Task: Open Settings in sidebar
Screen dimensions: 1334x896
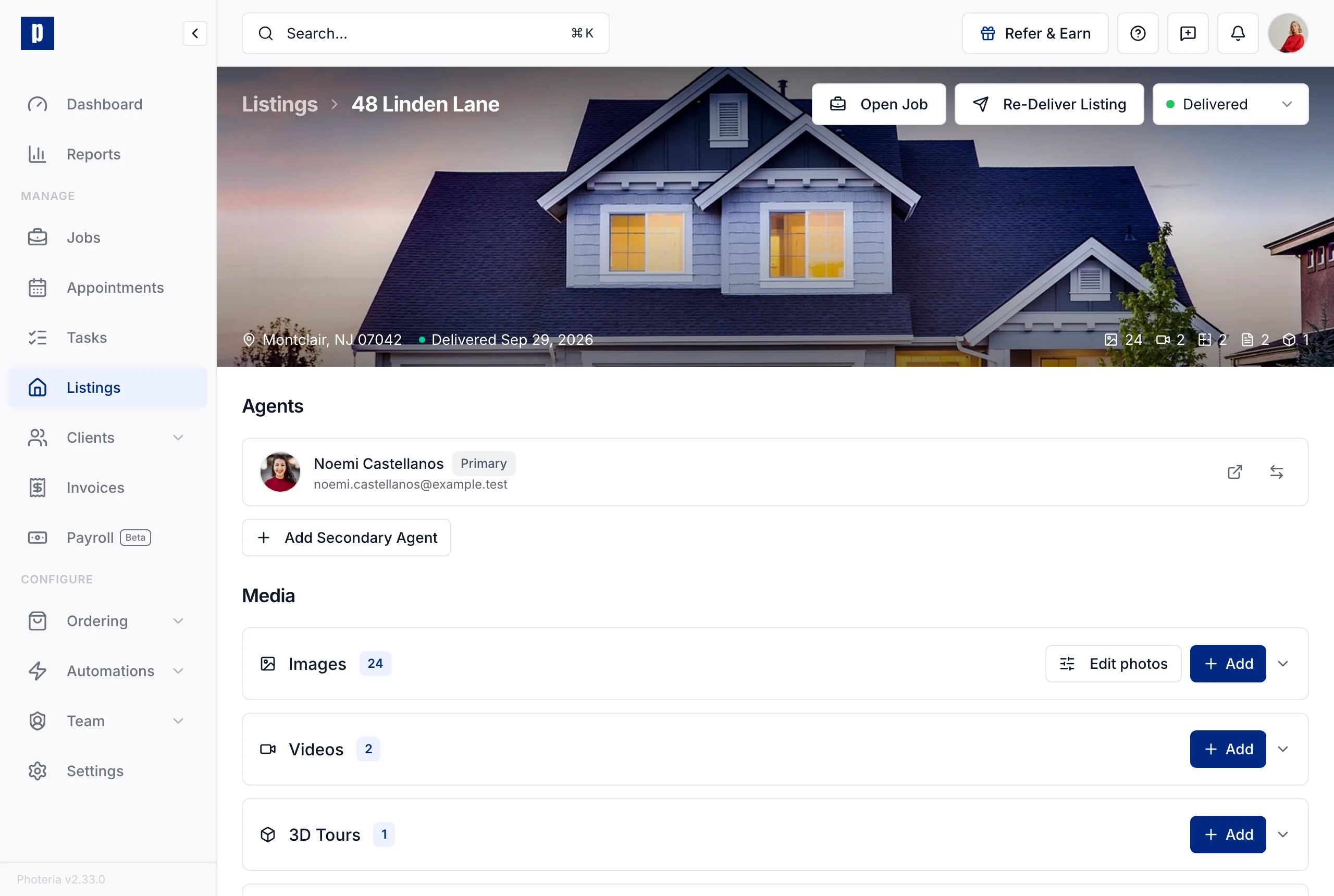Action: 108,771
